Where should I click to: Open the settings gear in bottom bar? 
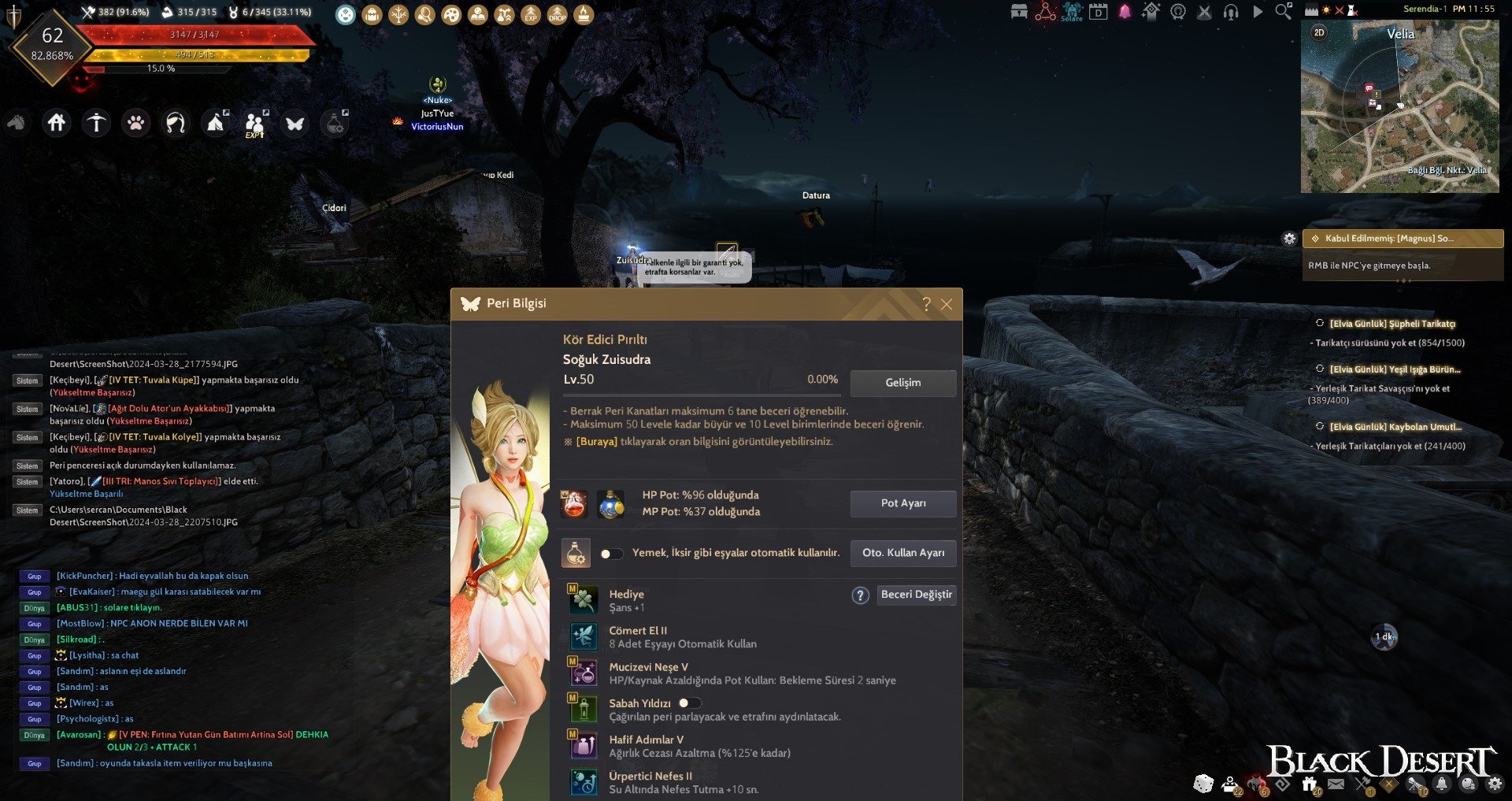click(x=1495, y=784)
